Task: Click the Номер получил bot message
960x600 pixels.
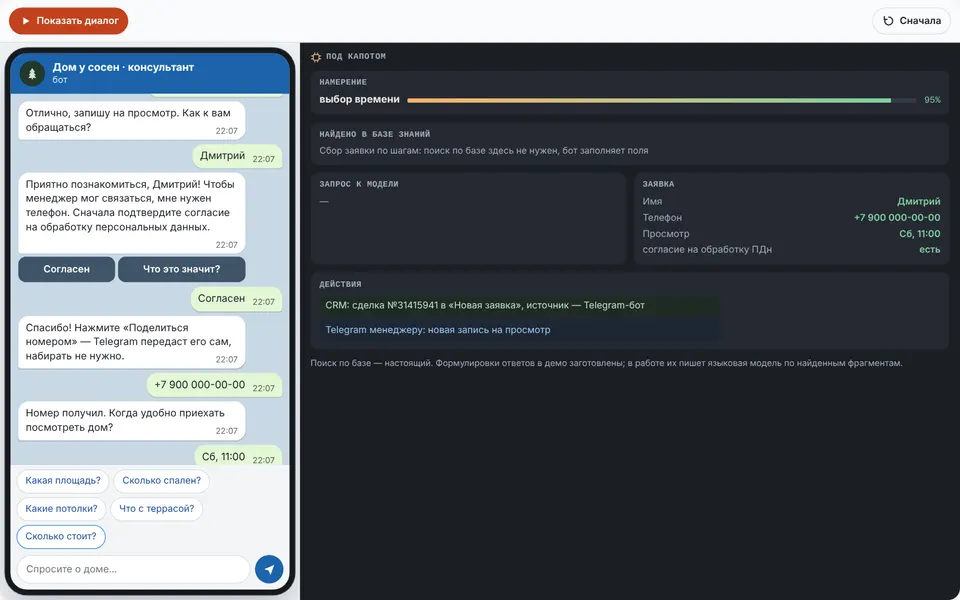Action: click(132, 421)
